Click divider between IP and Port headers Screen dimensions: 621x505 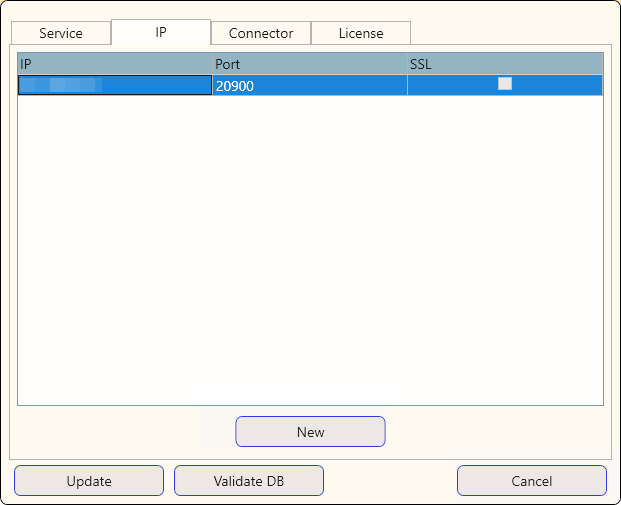click(x=212, y=64)
